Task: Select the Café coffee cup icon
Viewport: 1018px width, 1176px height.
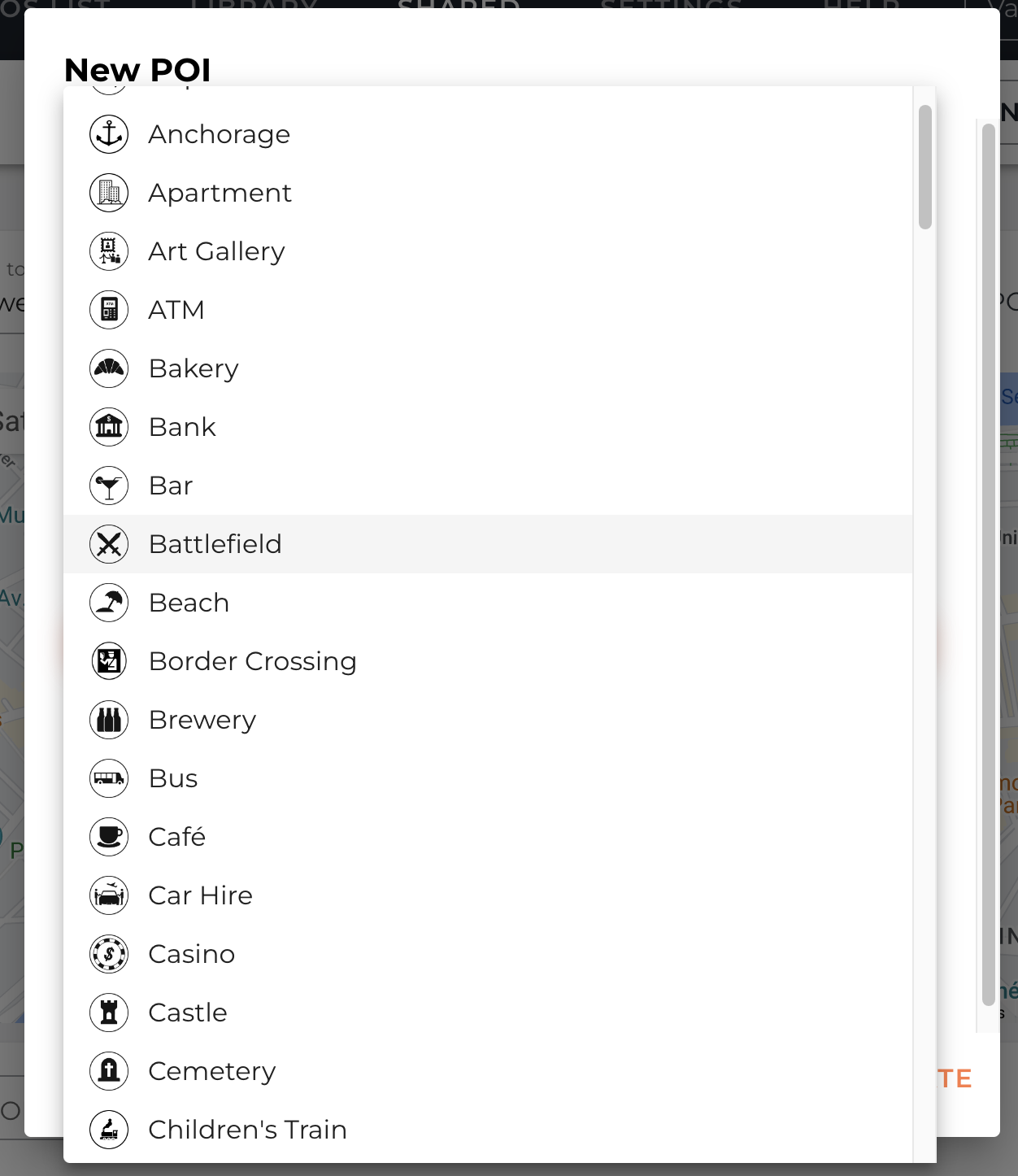Action: pyautogui.click(x=109, y=837)
